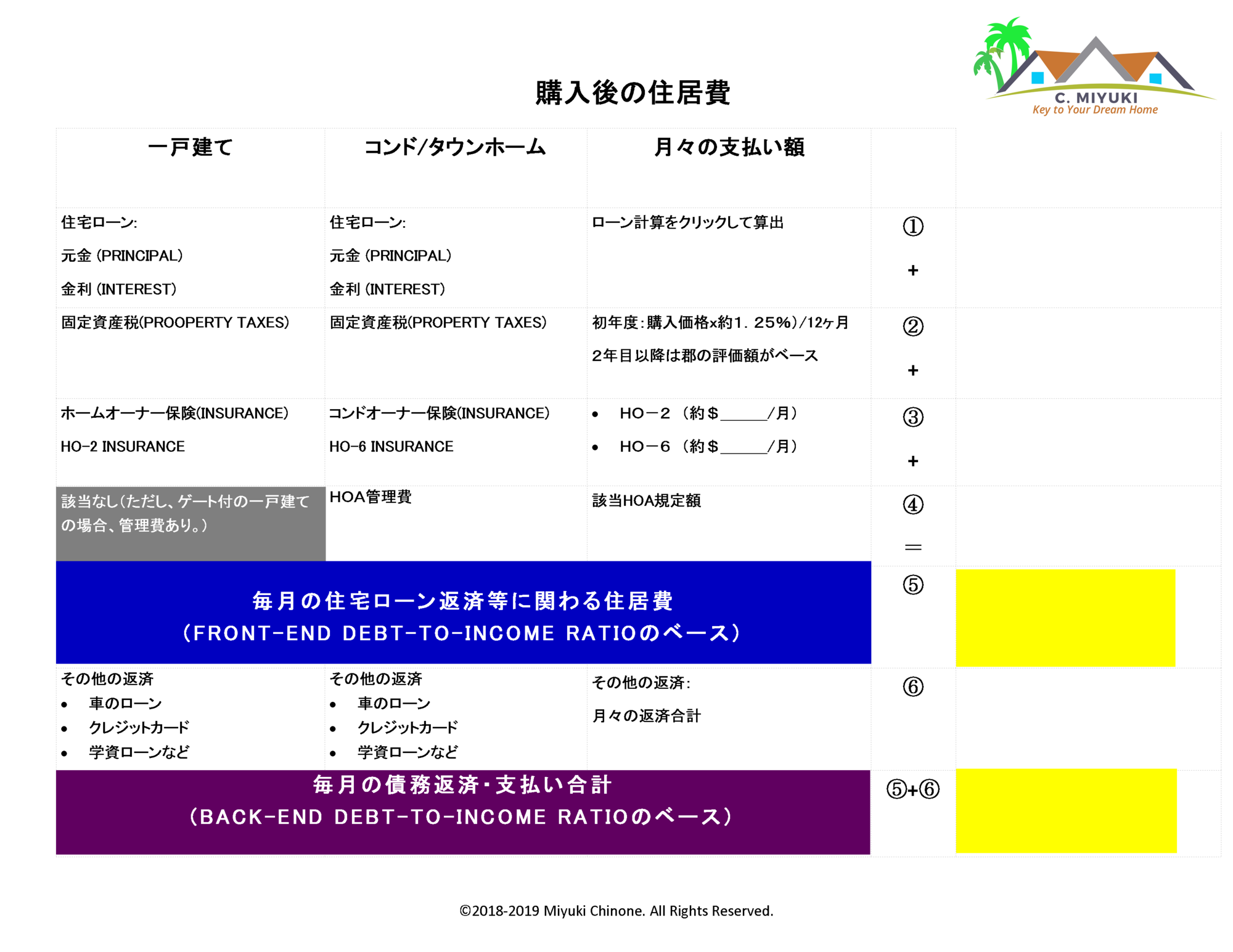
Task: Click the C. MIYUKI house logo
Action: pos(1094,66)
